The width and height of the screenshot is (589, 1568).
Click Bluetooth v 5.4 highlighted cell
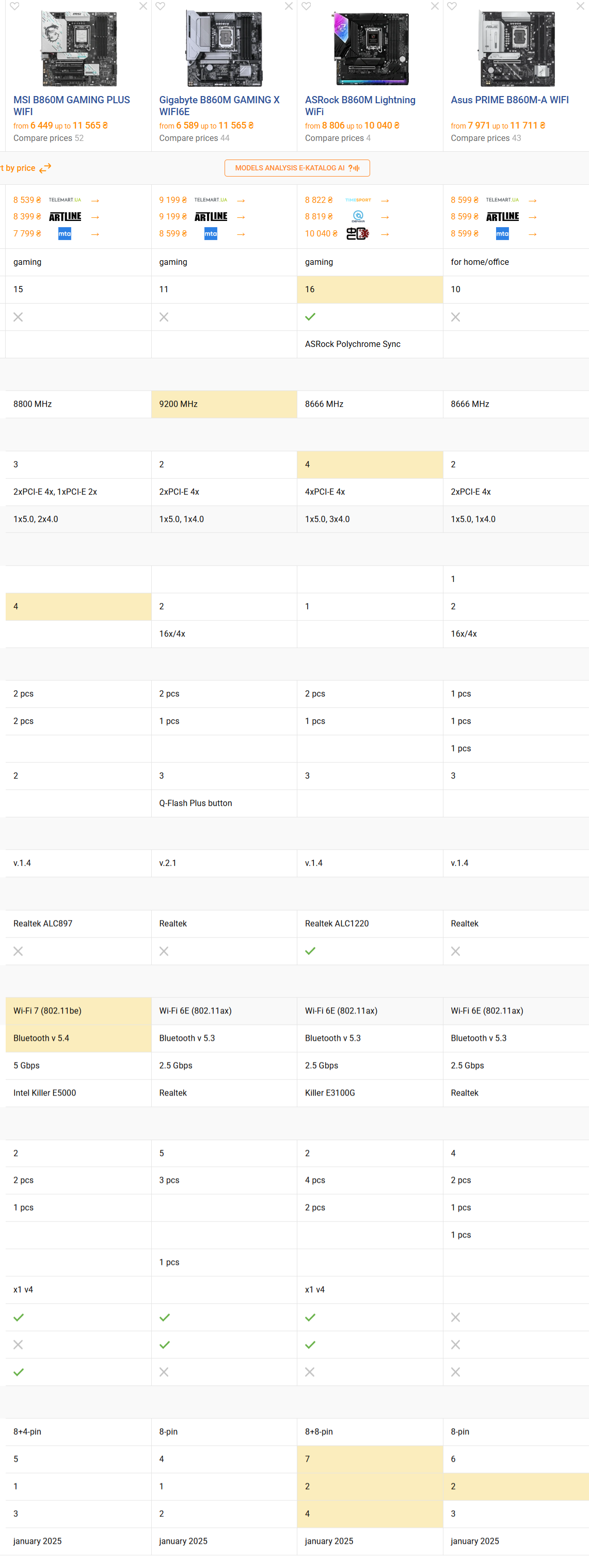tap(78, 1038)
